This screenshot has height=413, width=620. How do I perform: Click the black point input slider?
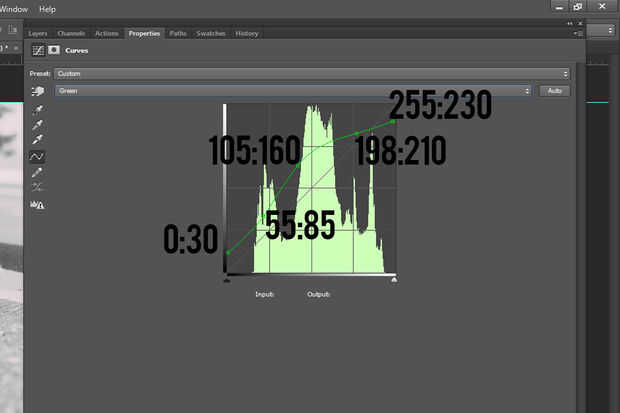[227, 280]
